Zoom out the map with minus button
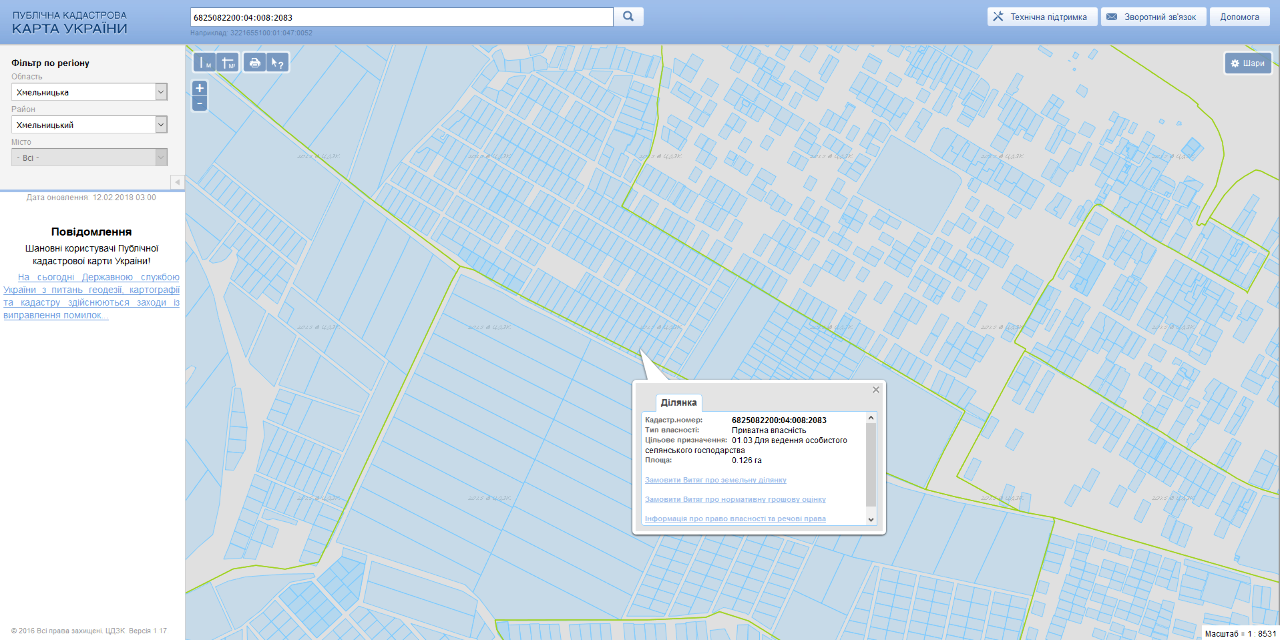This screenshot has width=1280, height=640. [200, 103]
